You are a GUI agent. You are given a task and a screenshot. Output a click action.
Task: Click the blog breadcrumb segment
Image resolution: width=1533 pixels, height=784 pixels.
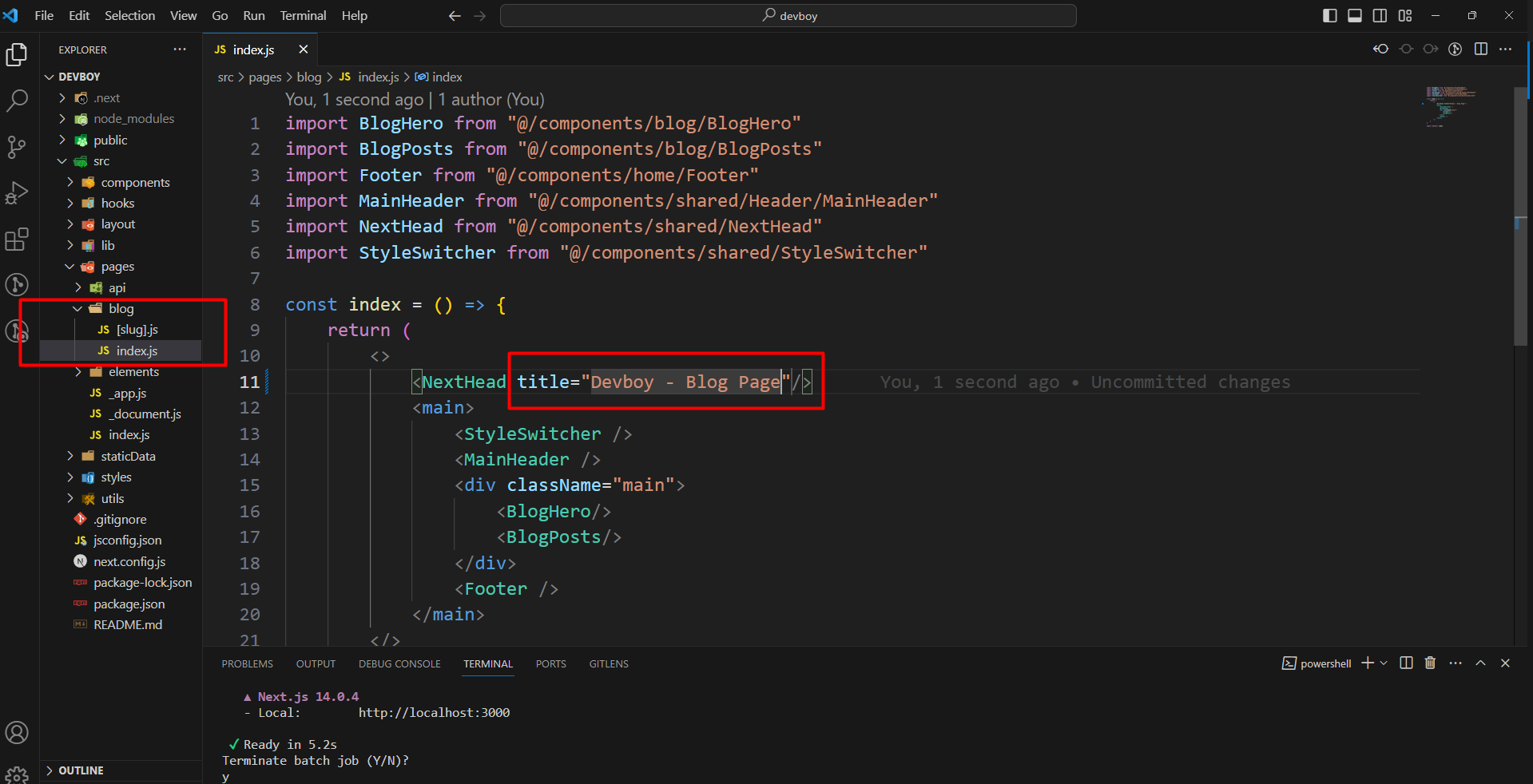tap(308, 77)
